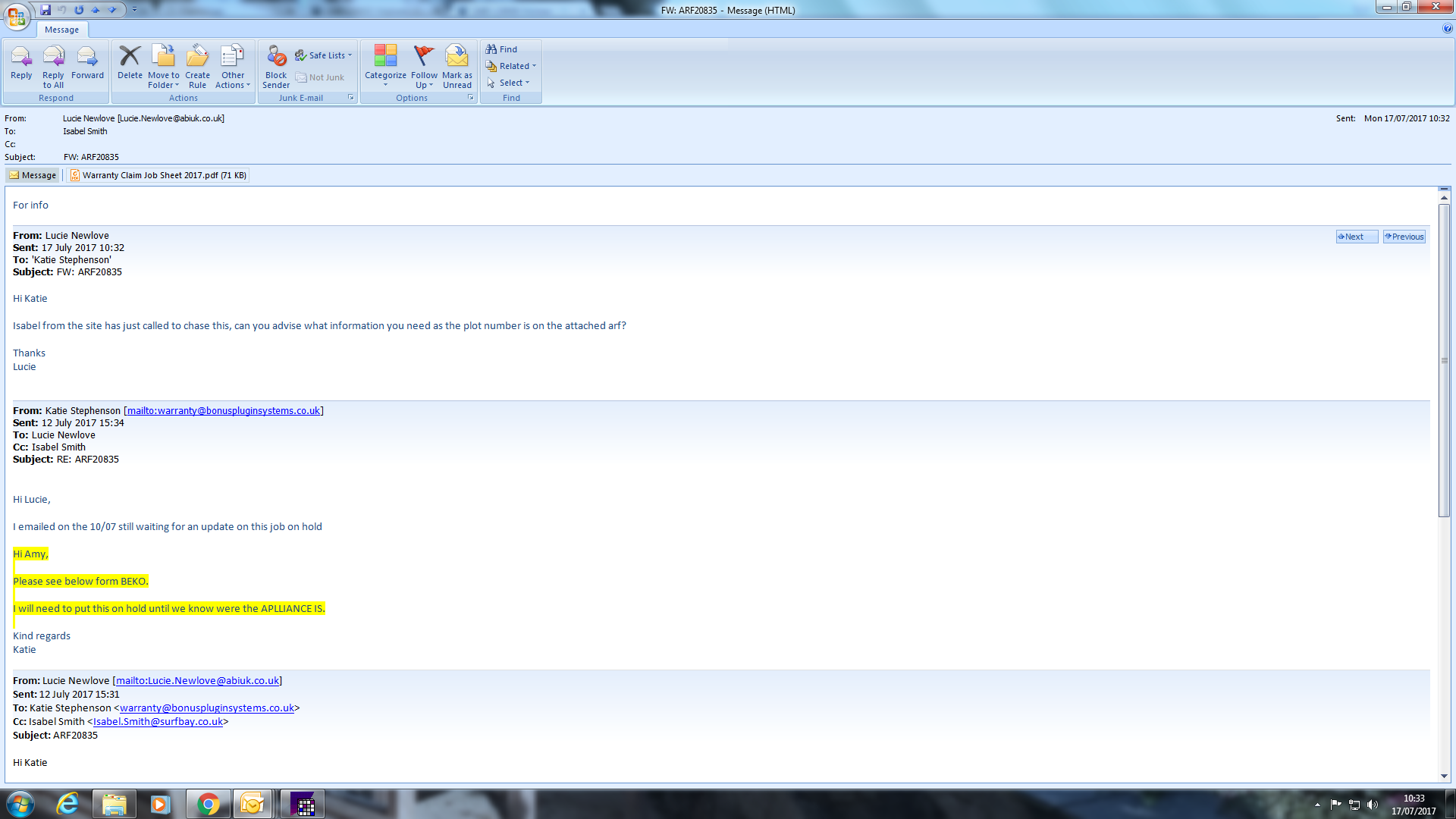This screenshot has width=1456, height=819.
Task: Open Google Chrome from the taskbar
Action: click(x=208, y=804)
